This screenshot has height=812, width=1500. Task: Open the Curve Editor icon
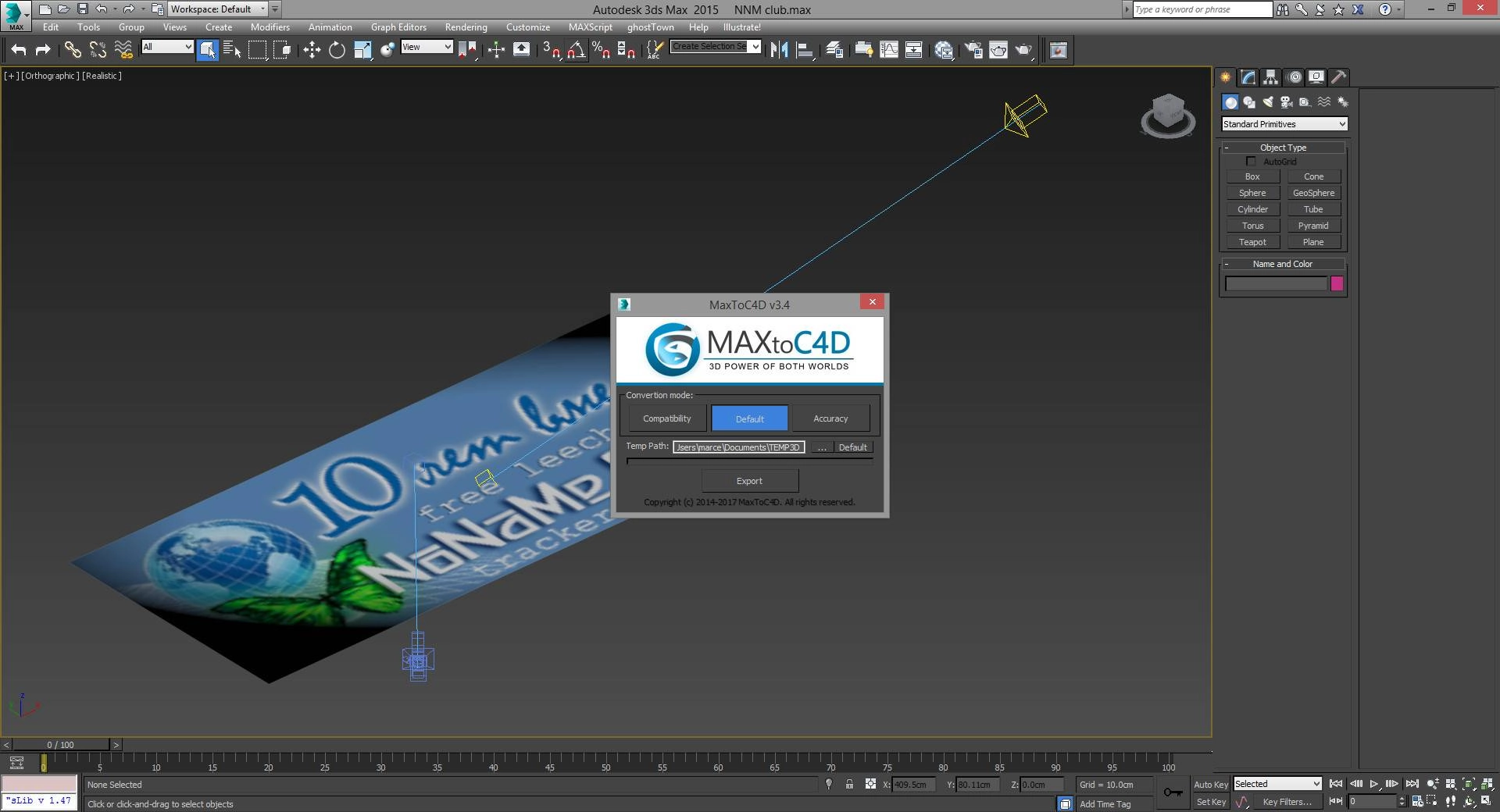(889, 50)
